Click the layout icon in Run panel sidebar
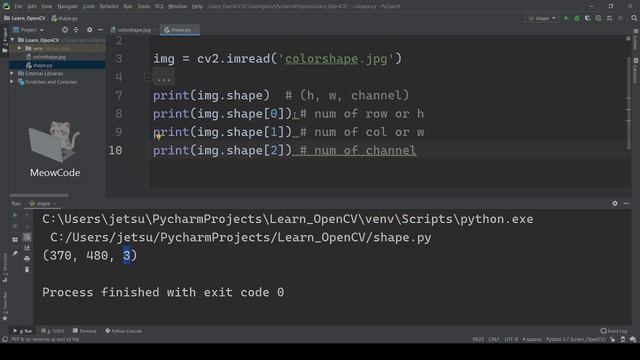The width and height of the screenshot is (640, 360). [15, 240]
